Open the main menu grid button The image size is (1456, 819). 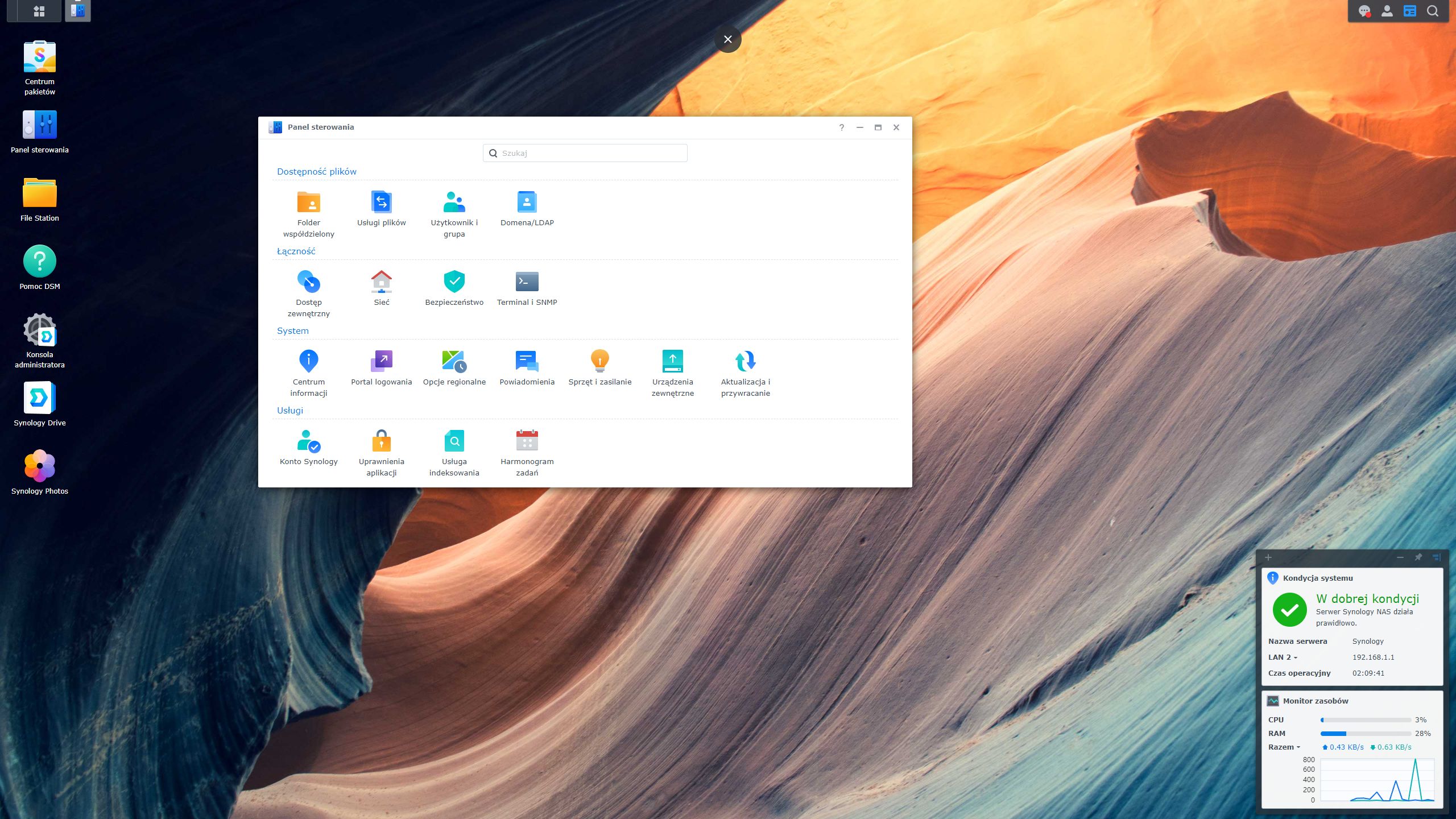click(39, 11)
